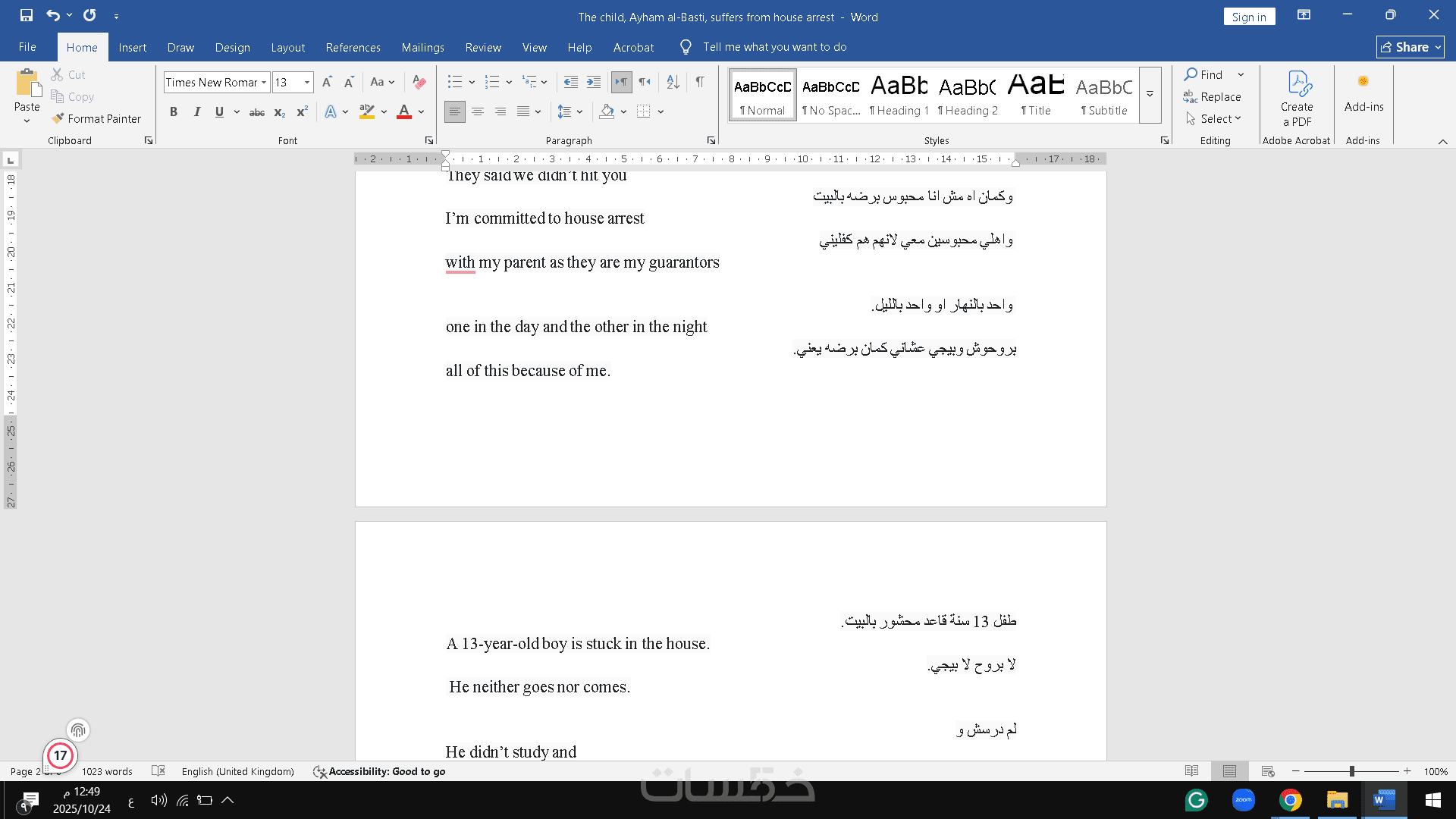Image resolution: width=1456 pixels, height=819 pixels.
Task: Switch to the References tab
Action: 353,47
